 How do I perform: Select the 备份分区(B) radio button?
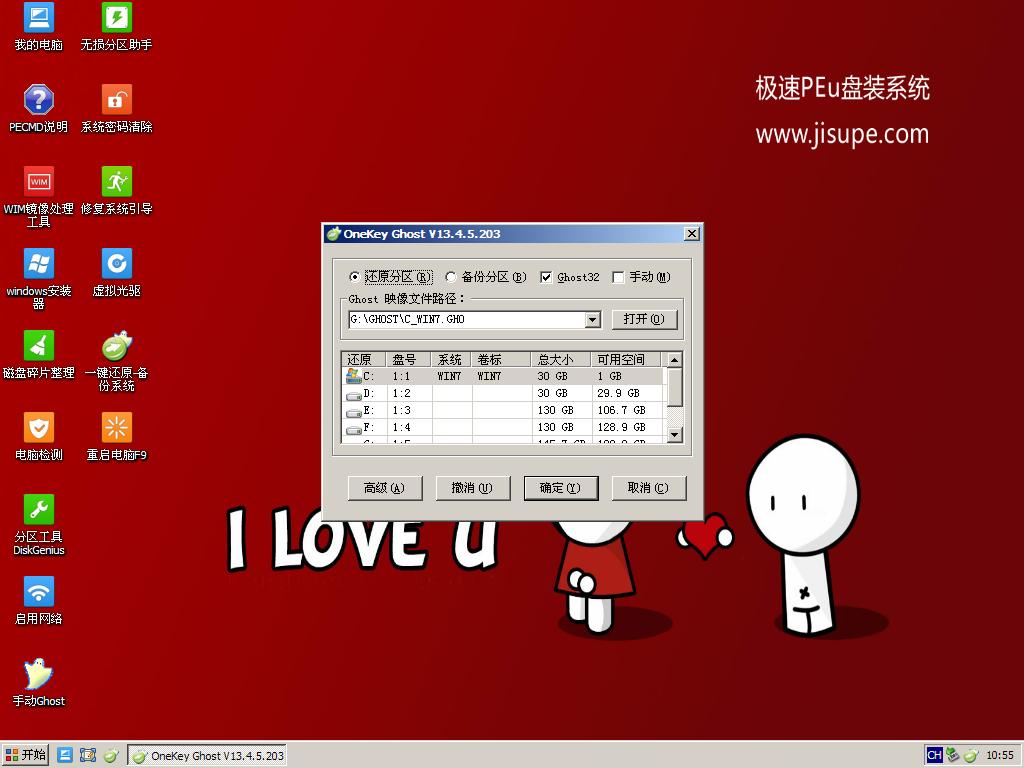(x=451, y=277)
